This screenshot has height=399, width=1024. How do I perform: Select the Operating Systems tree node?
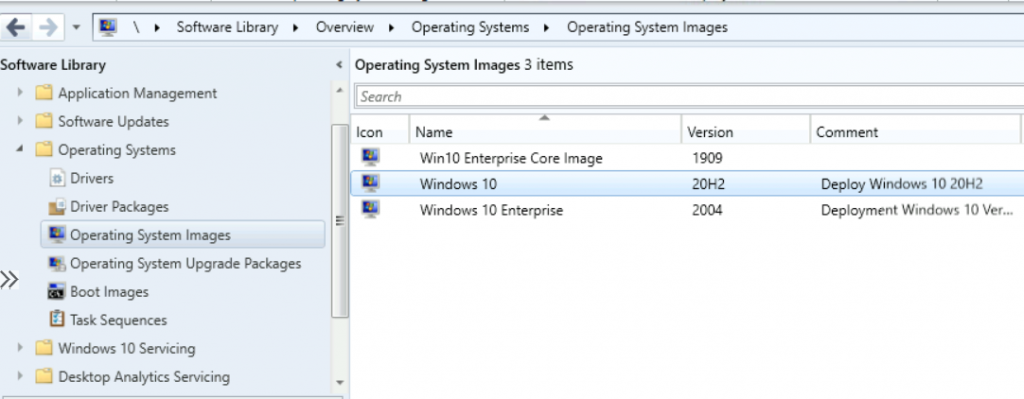click(x=117, y=150)
